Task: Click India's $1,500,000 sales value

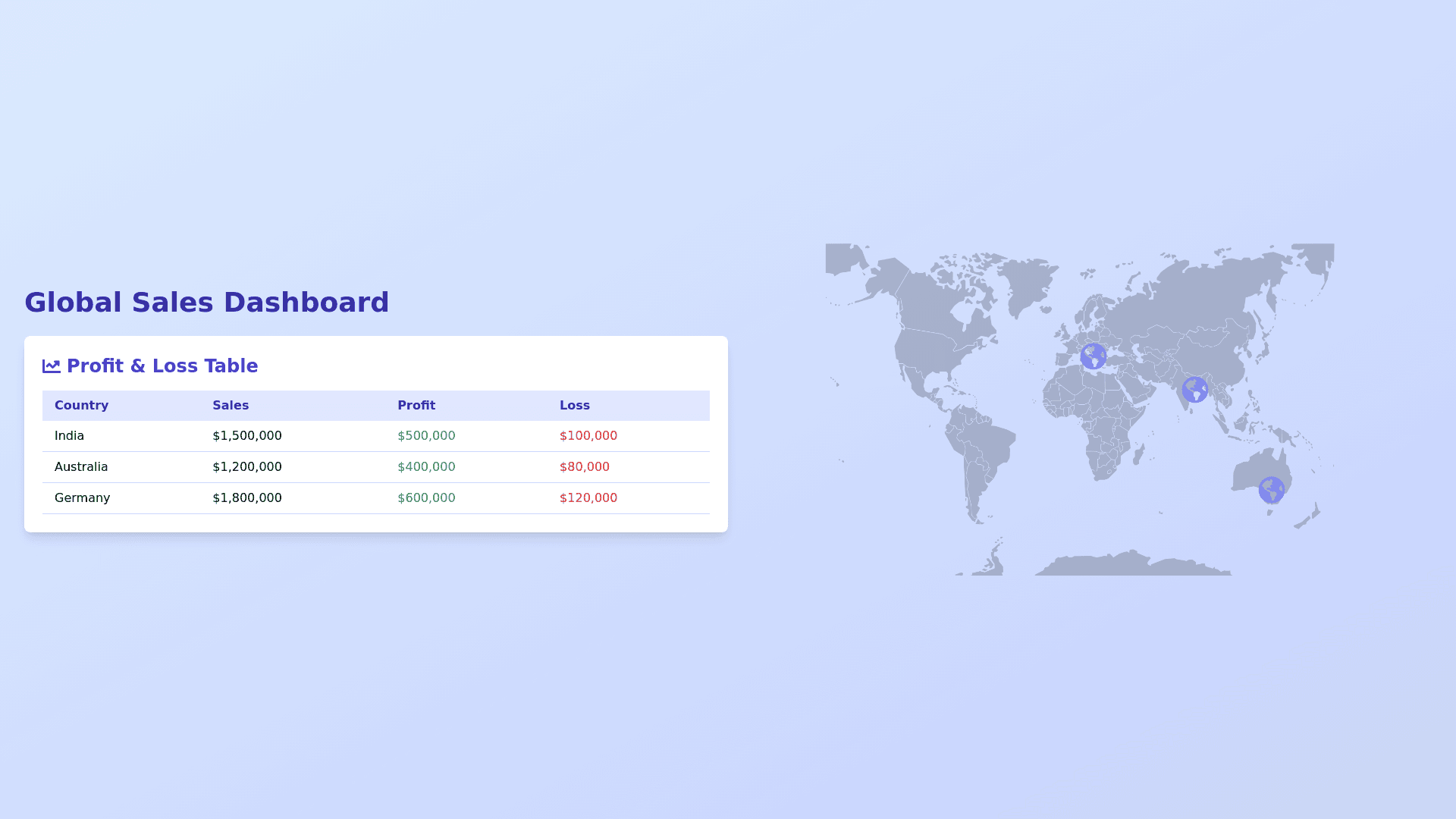Action: [x=246, y=436]
